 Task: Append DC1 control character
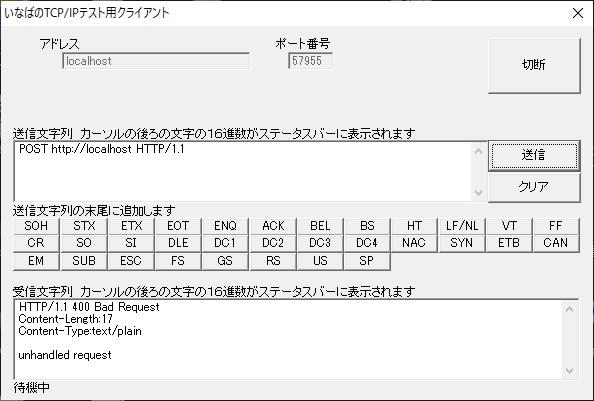225,243
